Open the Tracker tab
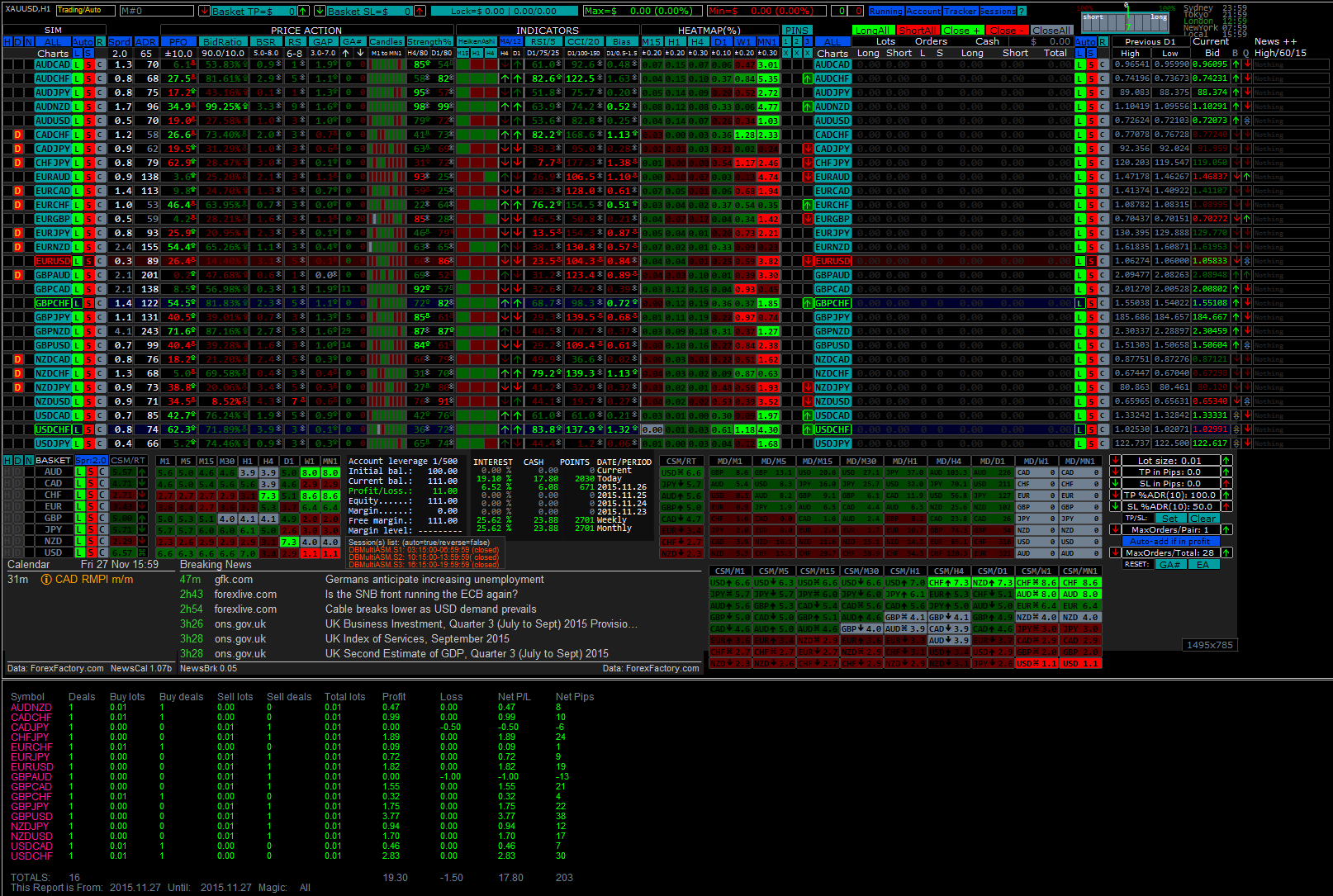The width and height of the screenshot is (1333, 896). [961, 12]
